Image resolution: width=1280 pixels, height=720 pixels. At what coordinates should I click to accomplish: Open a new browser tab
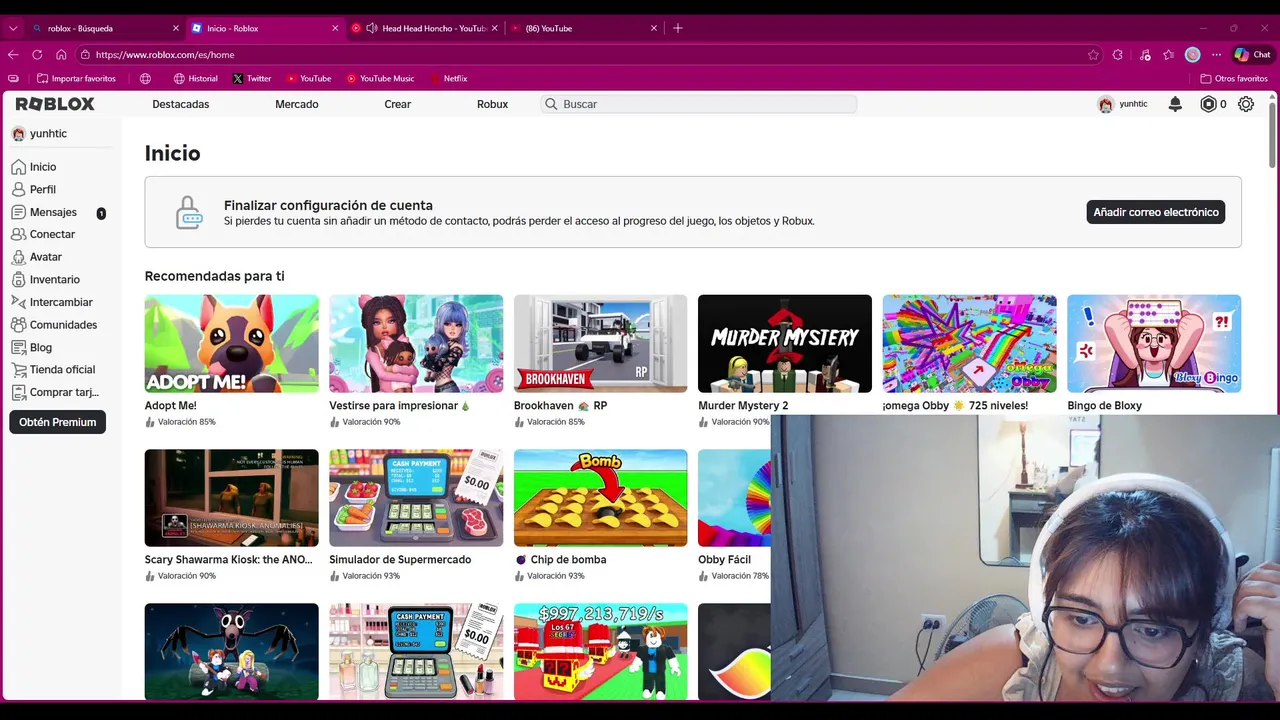pyautogui.click(x=677, y=28)
